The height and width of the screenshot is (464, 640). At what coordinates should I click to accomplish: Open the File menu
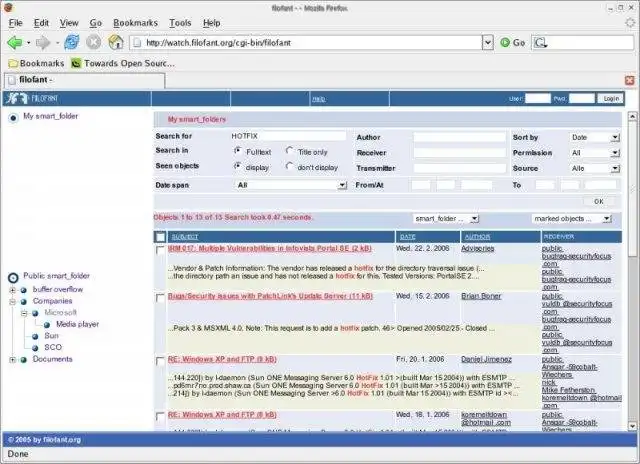coord(16,23)
